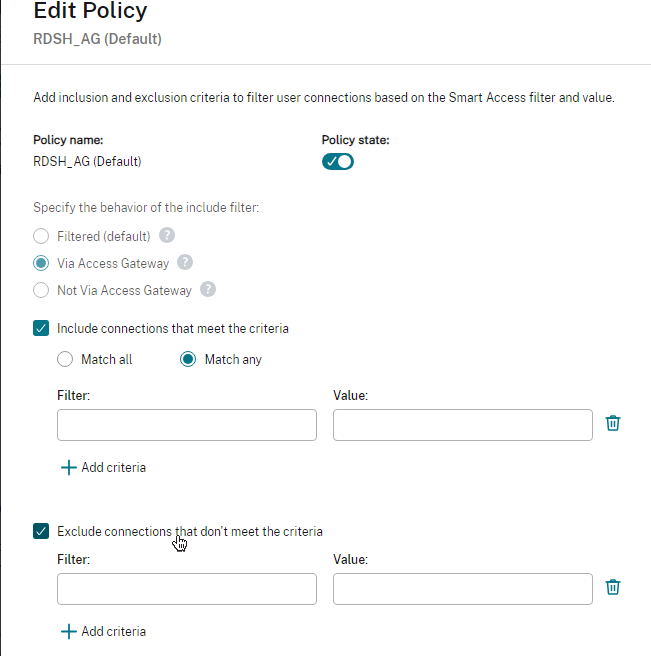Screen dimensions: 651x656
Task: Delete the exclude criteria row via trash icon
Action: (x=613, y=587)
